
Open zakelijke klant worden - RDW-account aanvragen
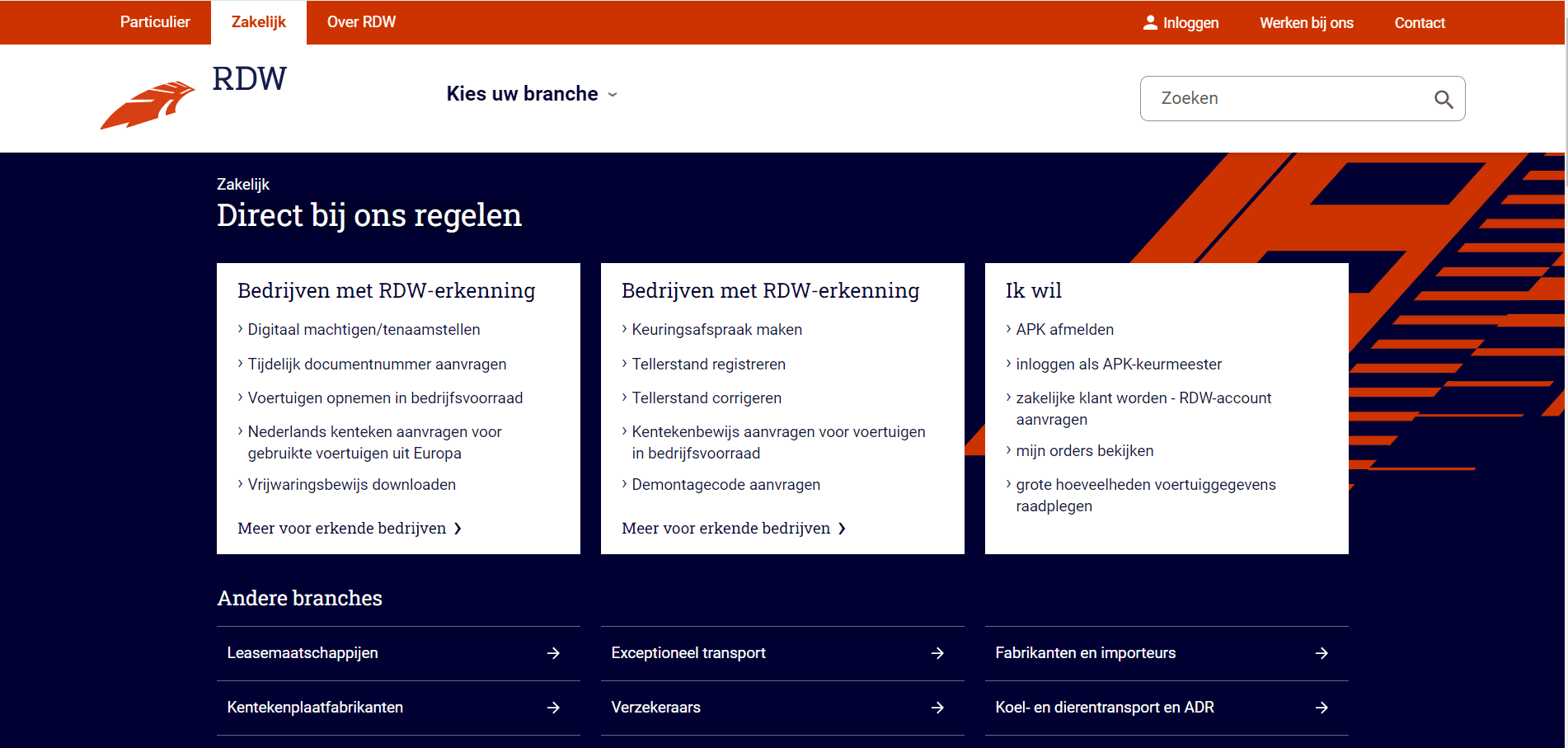coord(1143,409)
